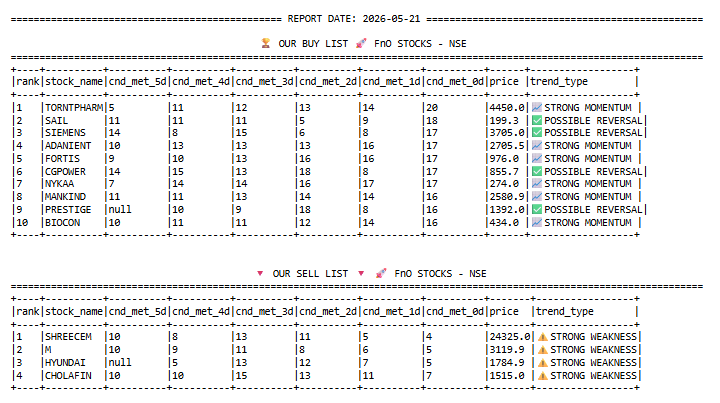Click the price header in the buy table

click(504, 82)
